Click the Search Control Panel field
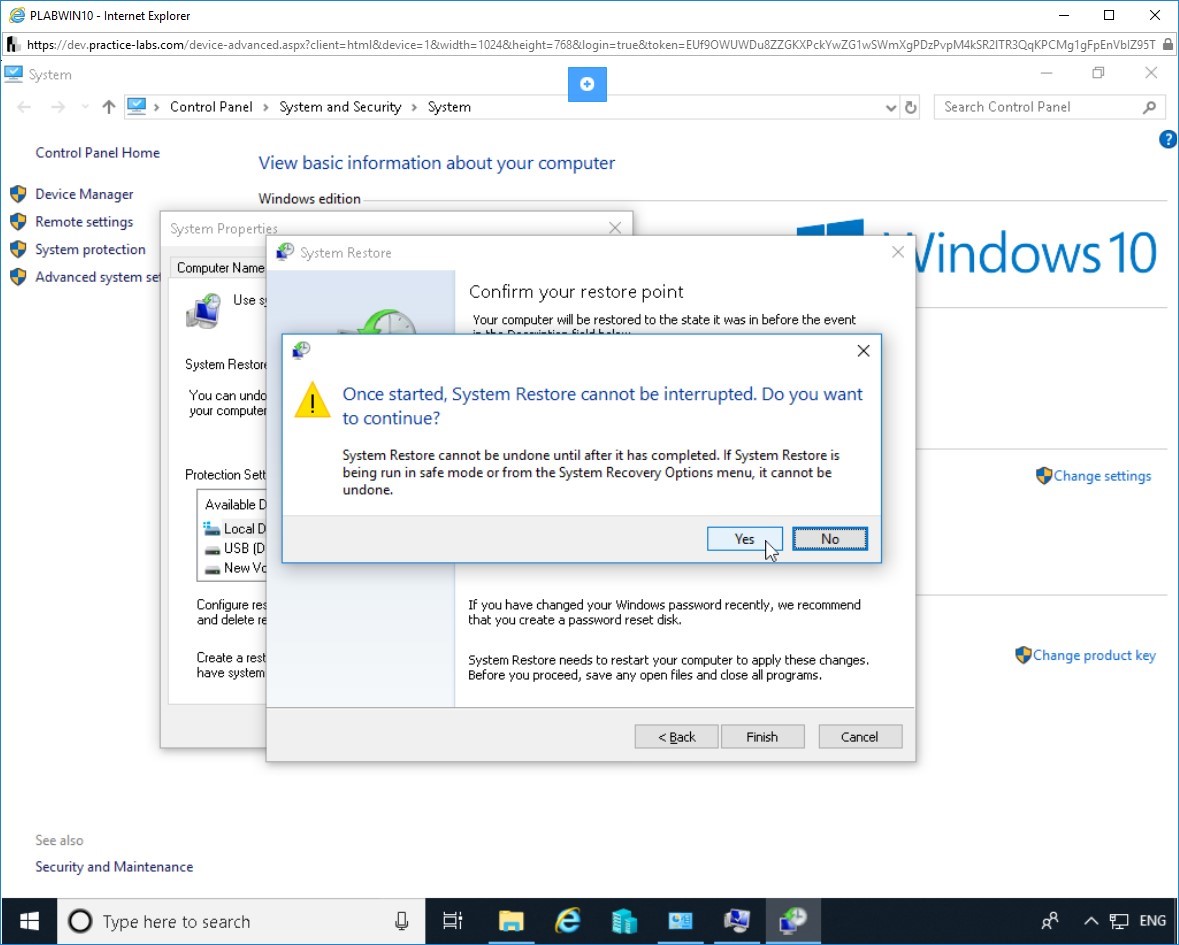Screen dimensions: 1179x945 click(1050, 108)
